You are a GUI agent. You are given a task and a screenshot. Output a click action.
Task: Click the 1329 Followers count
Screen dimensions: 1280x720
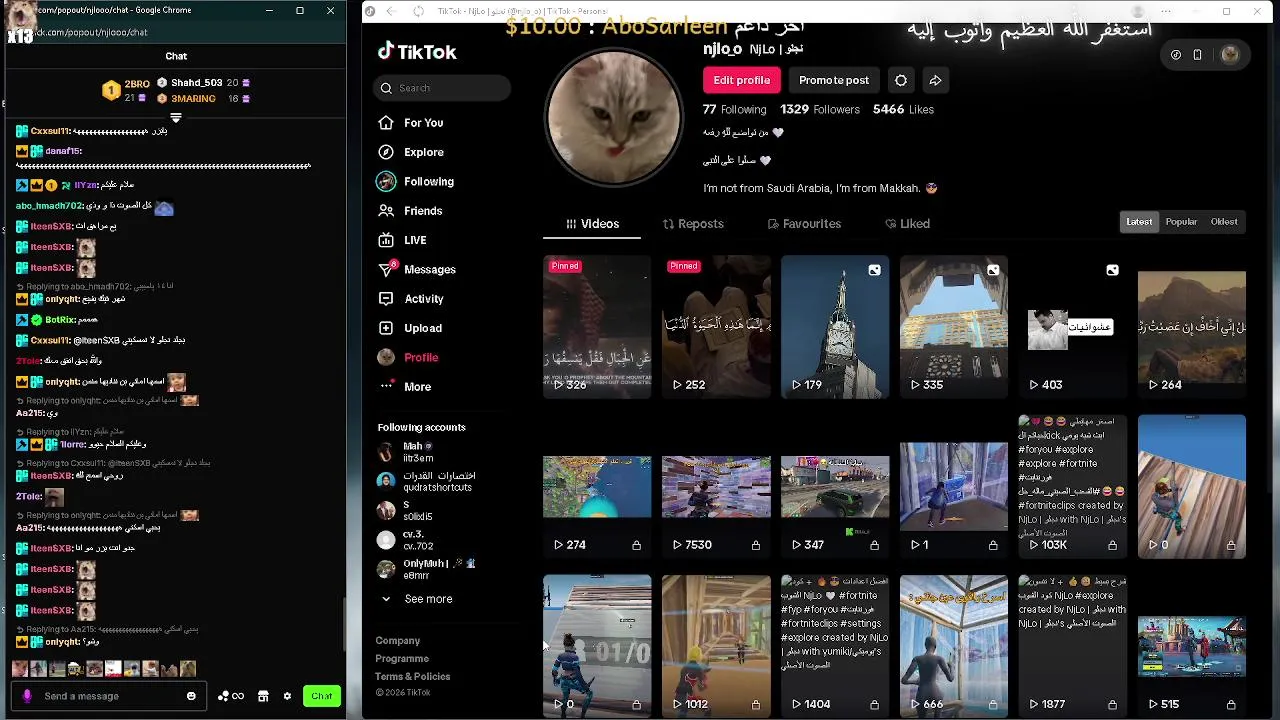[820, 110]
